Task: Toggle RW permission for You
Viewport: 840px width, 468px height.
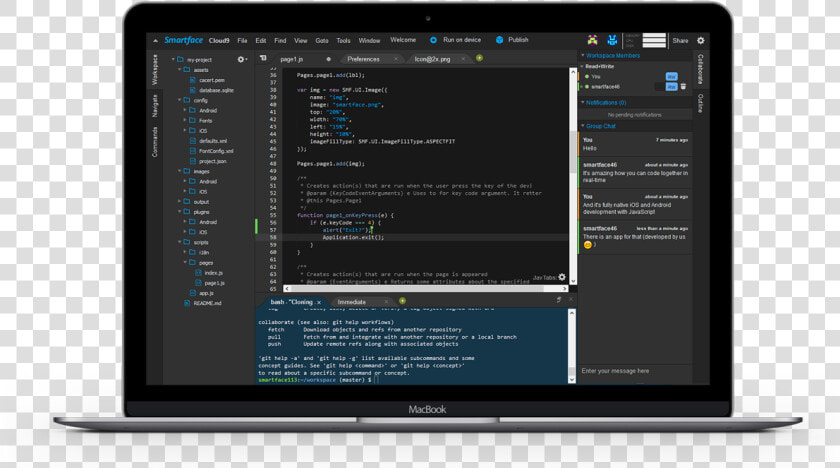Action: [x=671, y=77]
